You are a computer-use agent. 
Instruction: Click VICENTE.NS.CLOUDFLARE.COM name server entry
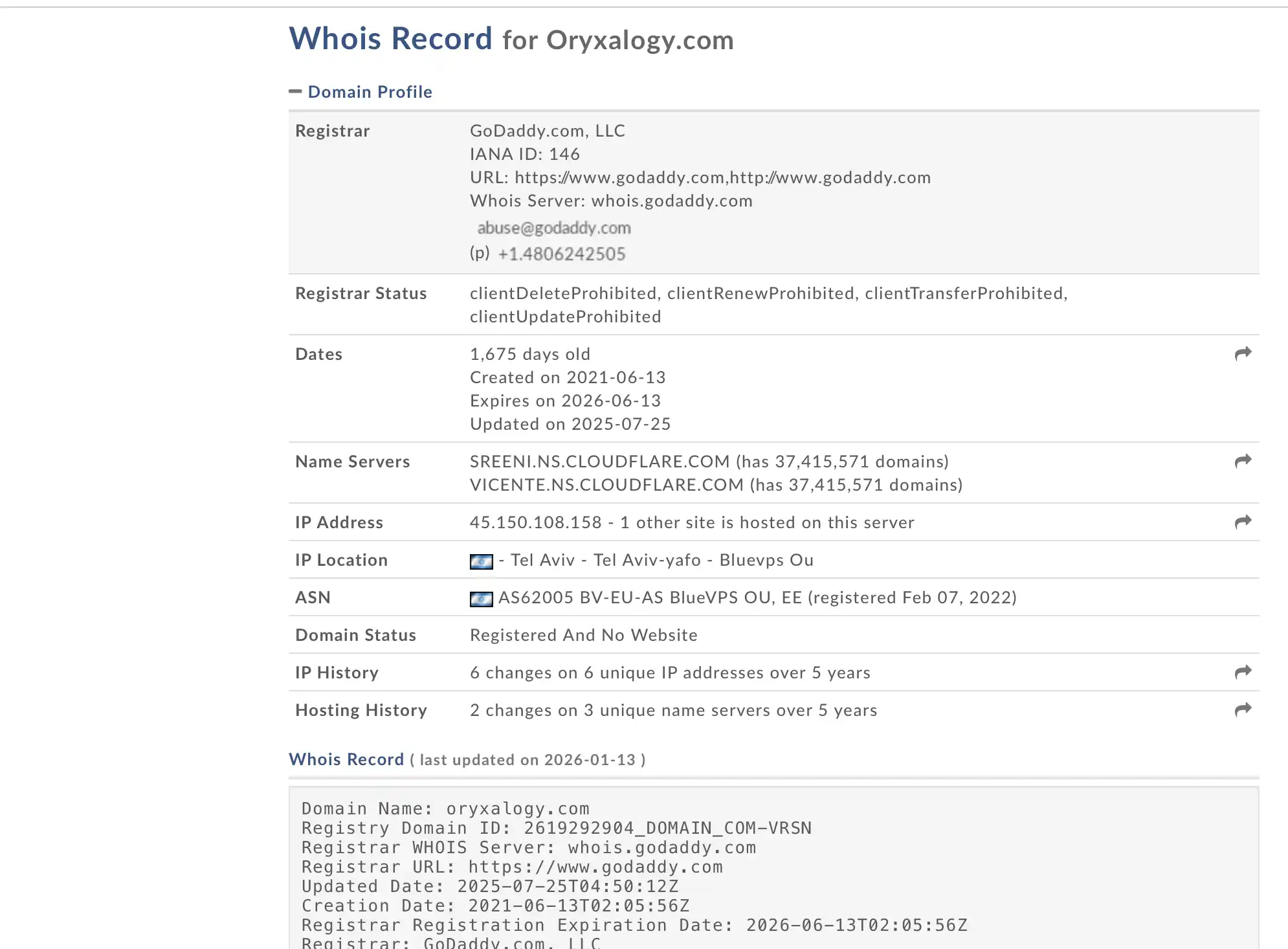(x=606, y=485)
